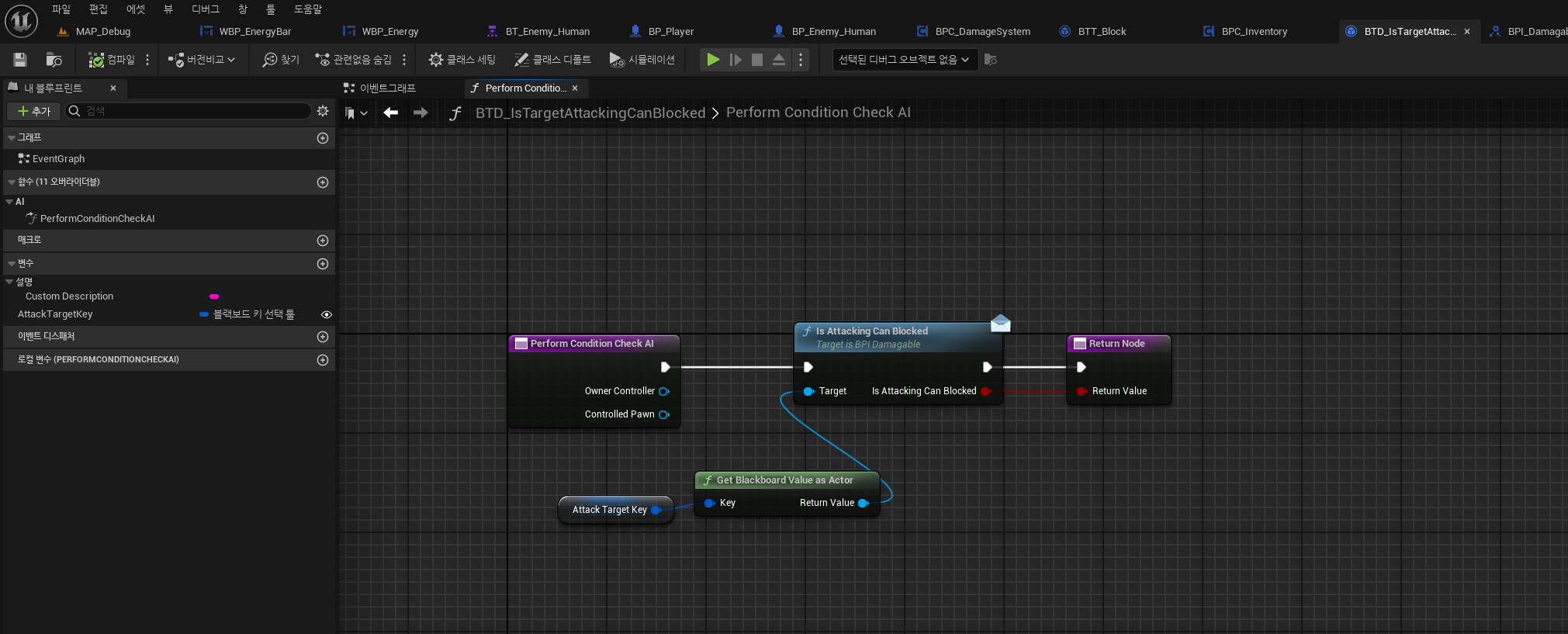Browse to asset in Content Browser
1568x634 pixels.
54,60
